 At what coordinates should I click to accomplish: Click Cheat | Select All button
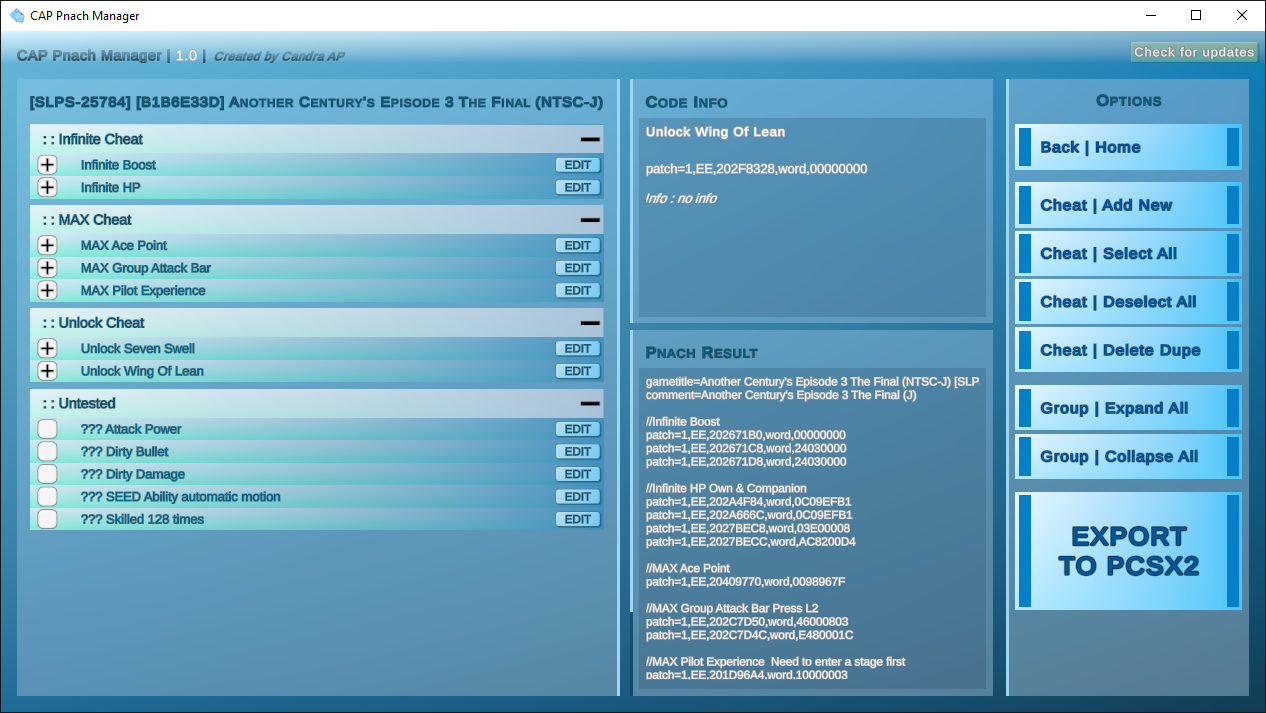pyautogui.click(x=1128, y=253)
